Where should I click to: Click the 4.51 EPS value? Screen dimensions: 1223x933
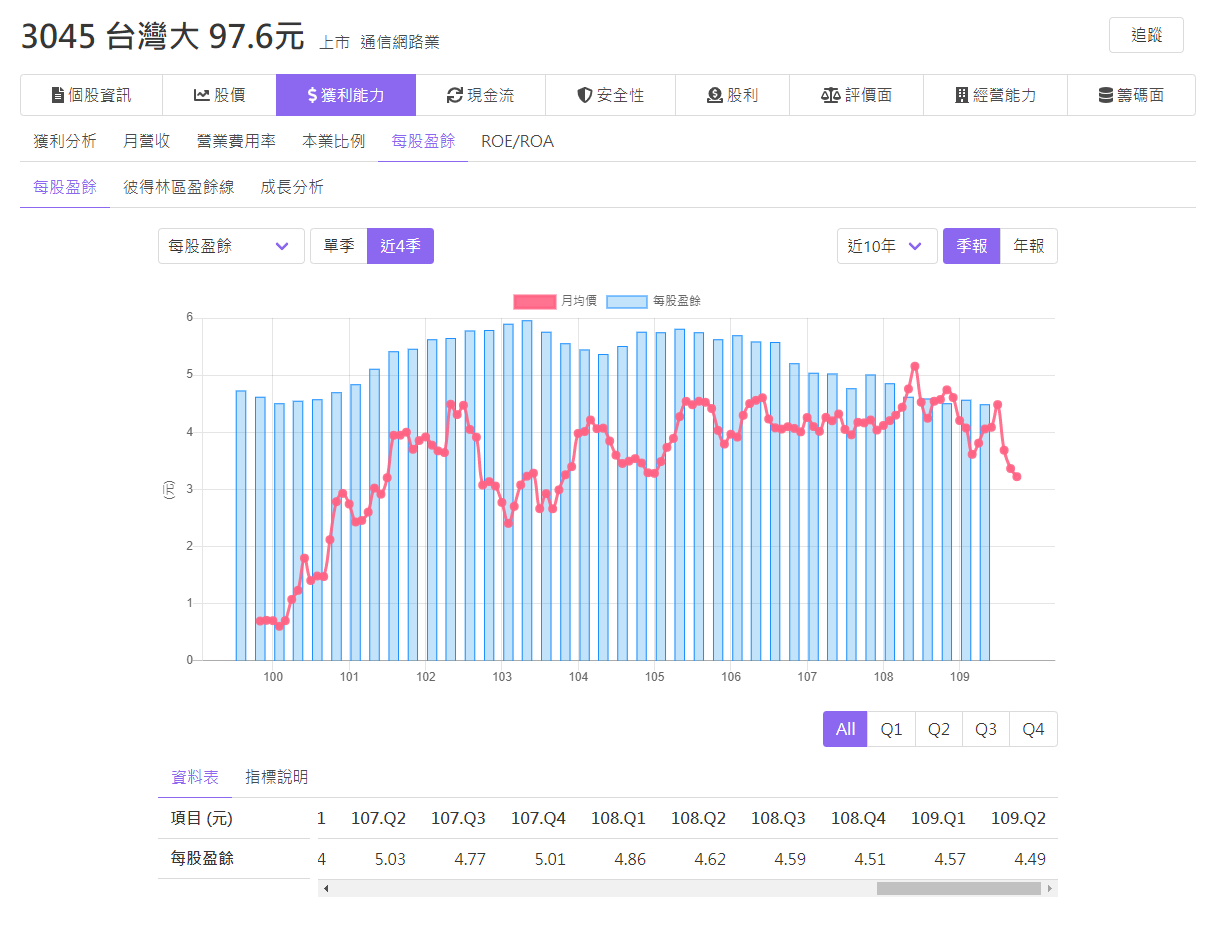(870, 859)
